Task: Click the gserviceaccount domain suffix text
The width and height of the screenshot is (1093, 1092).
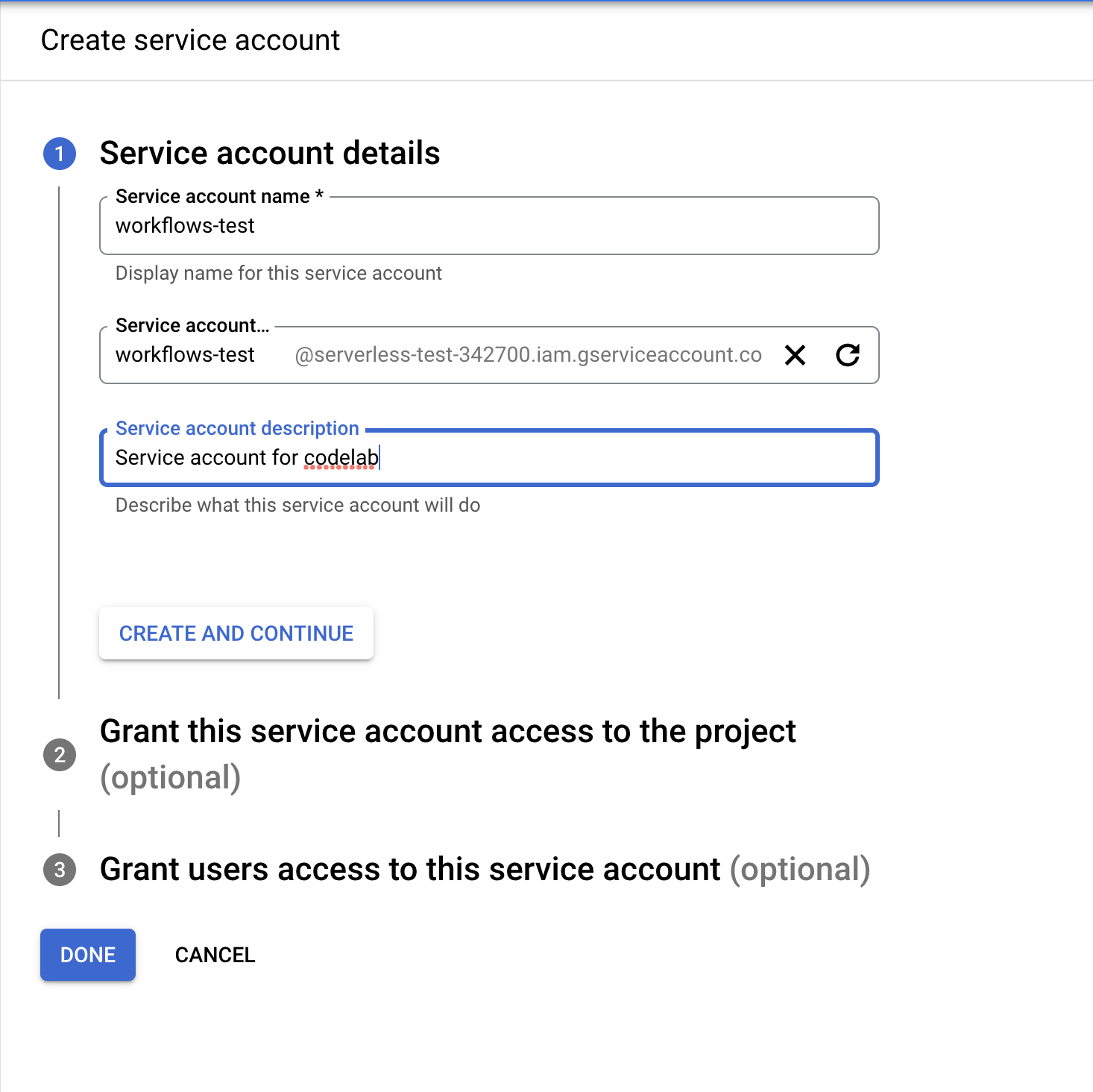Action: click(x=528, y=356)
